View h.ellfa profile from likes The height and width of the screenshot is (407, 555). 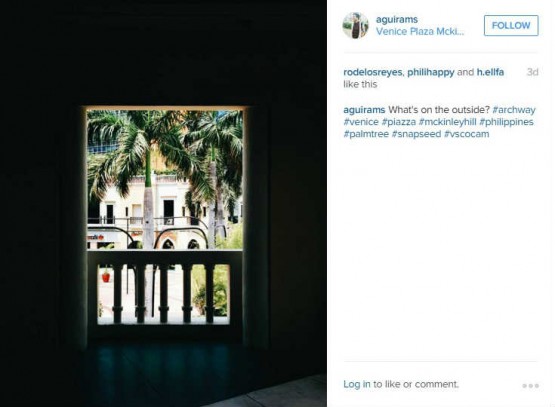click(490, 72)
